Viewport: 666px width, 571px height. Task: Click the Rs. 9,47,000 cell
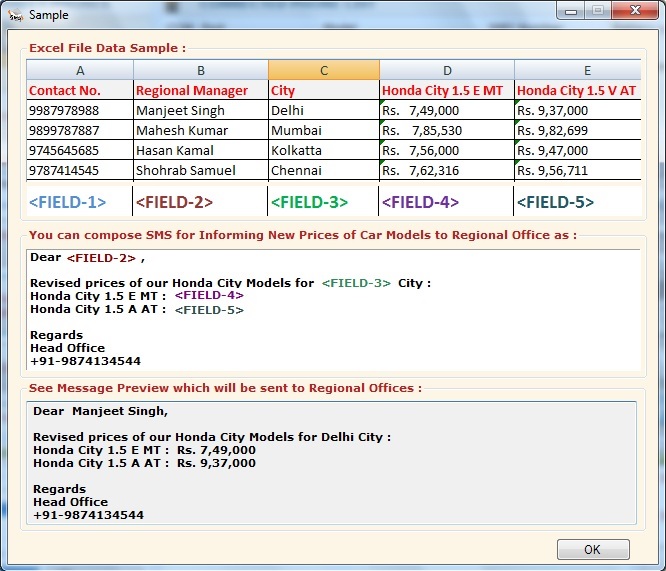[x=578, y=150]
